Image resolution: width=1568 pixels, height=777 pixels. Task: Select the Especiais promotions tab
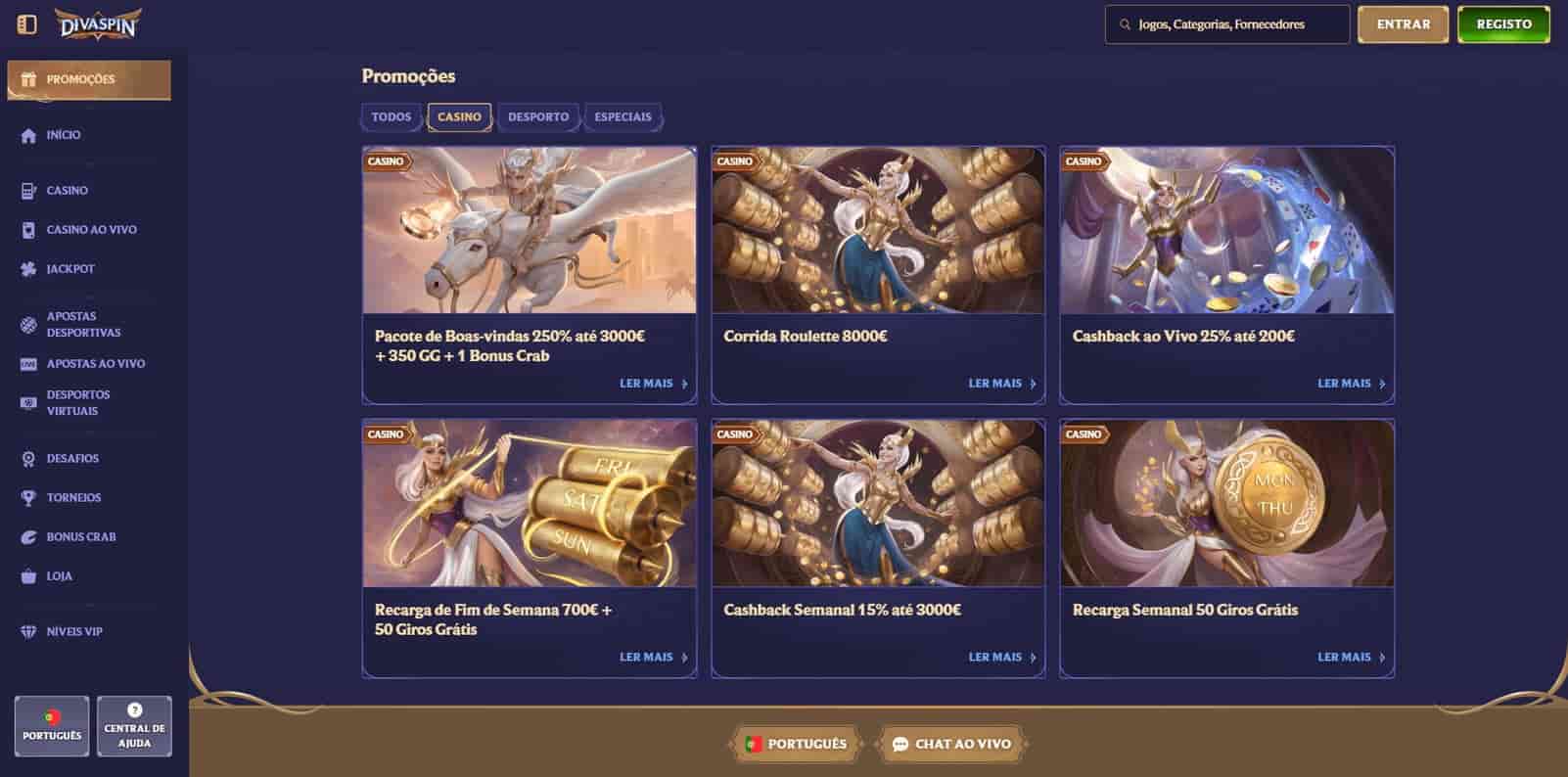623,116
